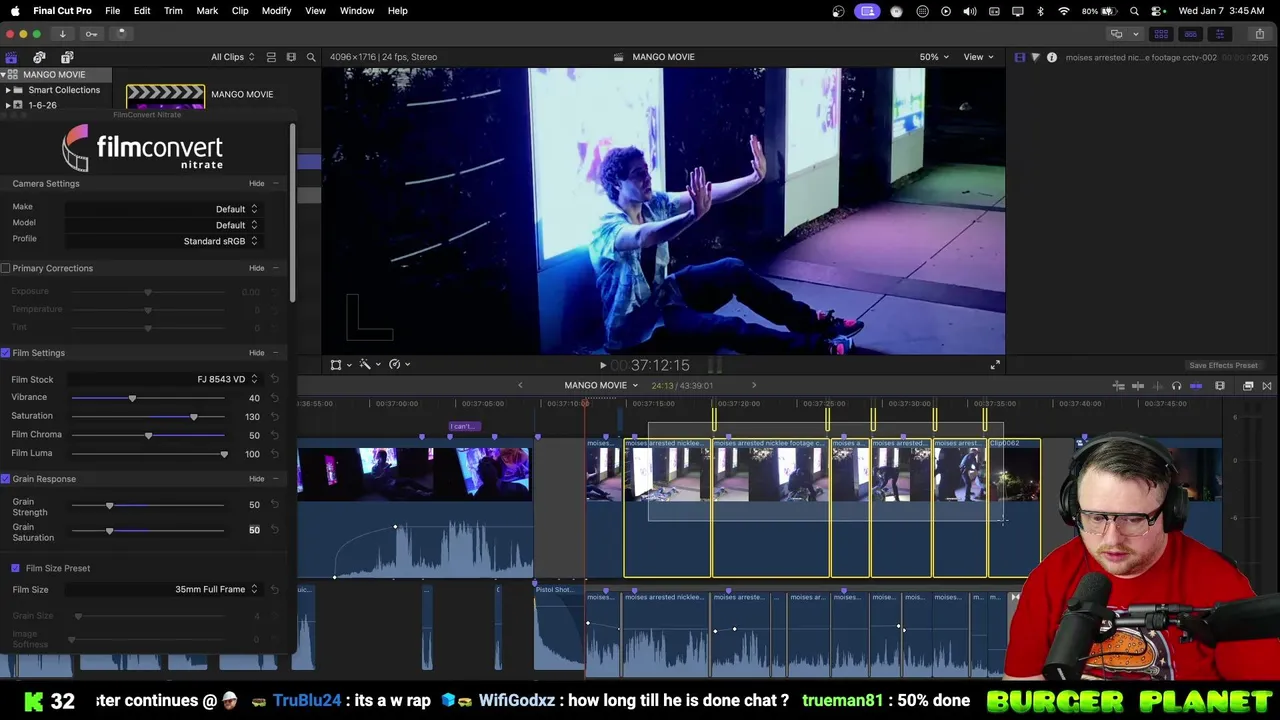Image resolution: width=1280 pixels, height=720 pixels.
Task: Show the libraries sidebar clapper icon
Action: [11, 57]
